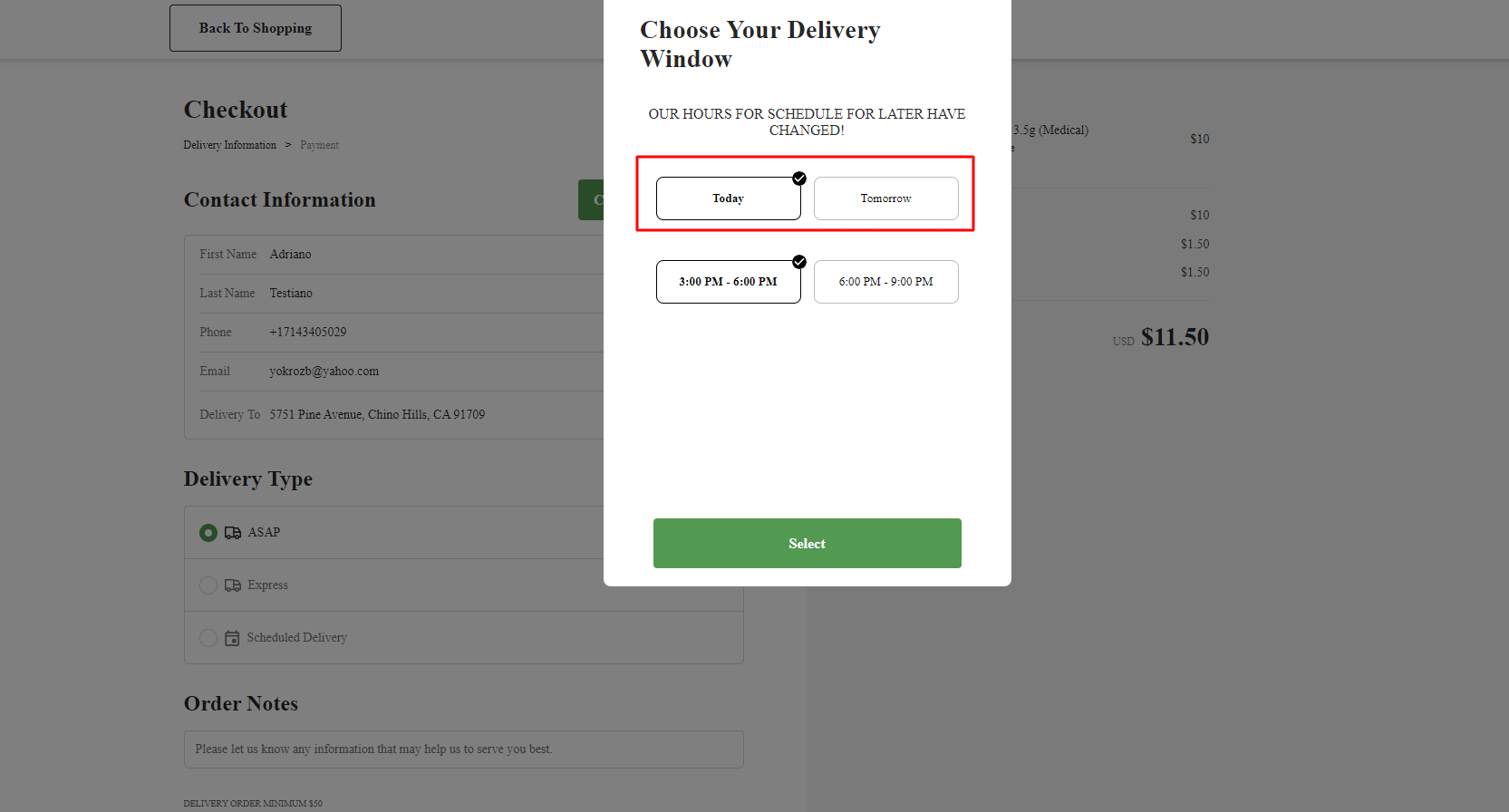Viewport: 1509px width, 812px height.
Task: Choose Today as delivery day
Action: coord(729,198)
